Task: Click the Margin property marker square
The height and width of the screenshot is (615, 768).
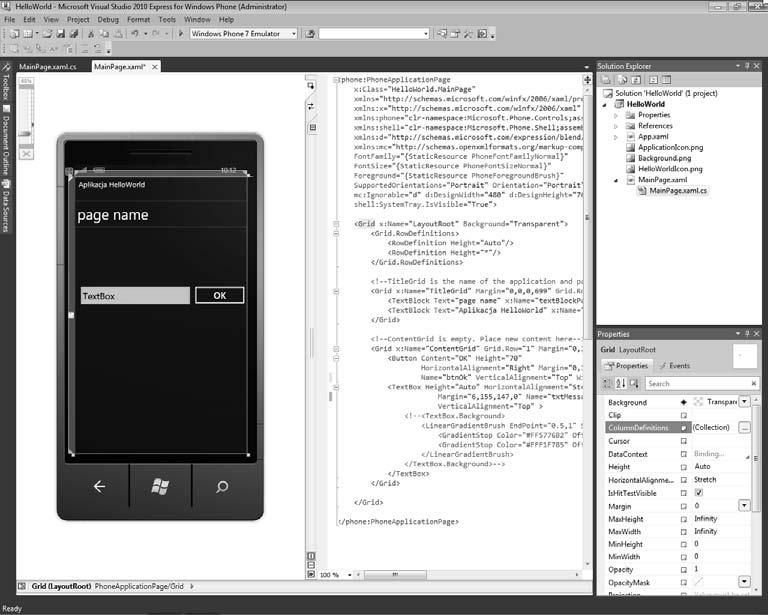Action: [x=684, y=506]
